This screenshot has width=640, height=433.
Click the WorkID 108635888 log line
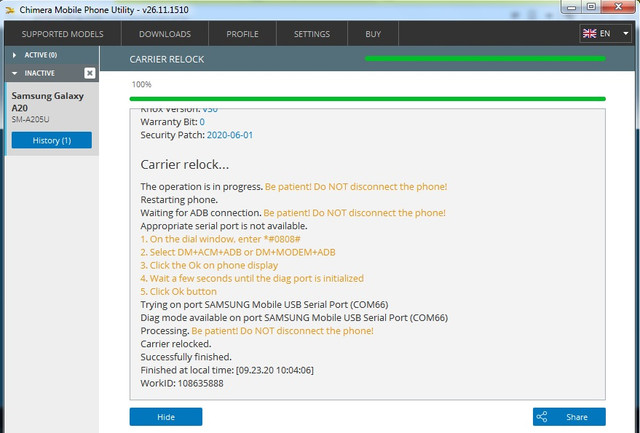(x=182, y=383)
